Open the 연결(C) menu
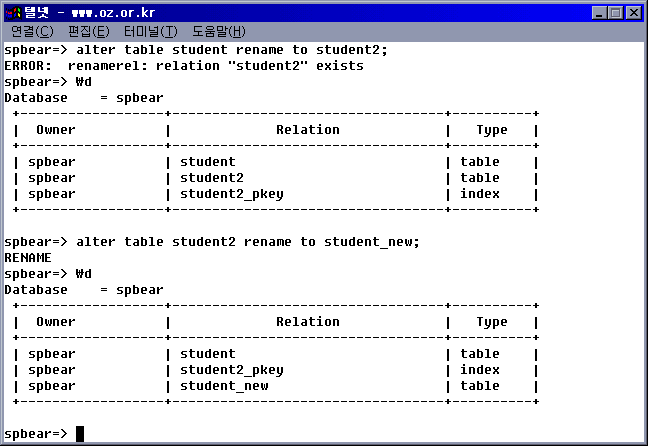The width and height of the screenshot is (648, 446). tap(31, 32)
